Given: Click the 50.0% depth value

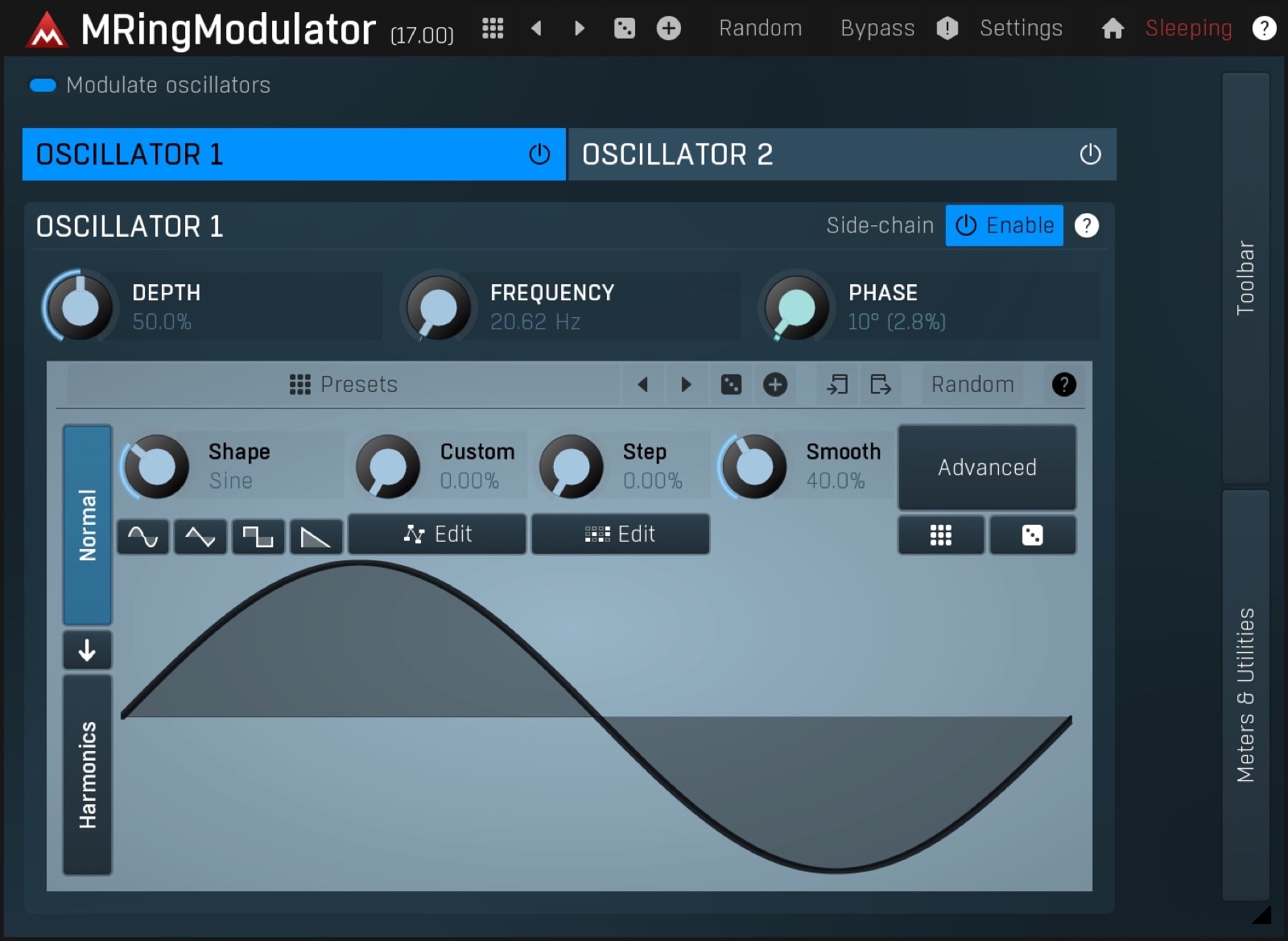Looking at the screenshot, I should (162, 322).
